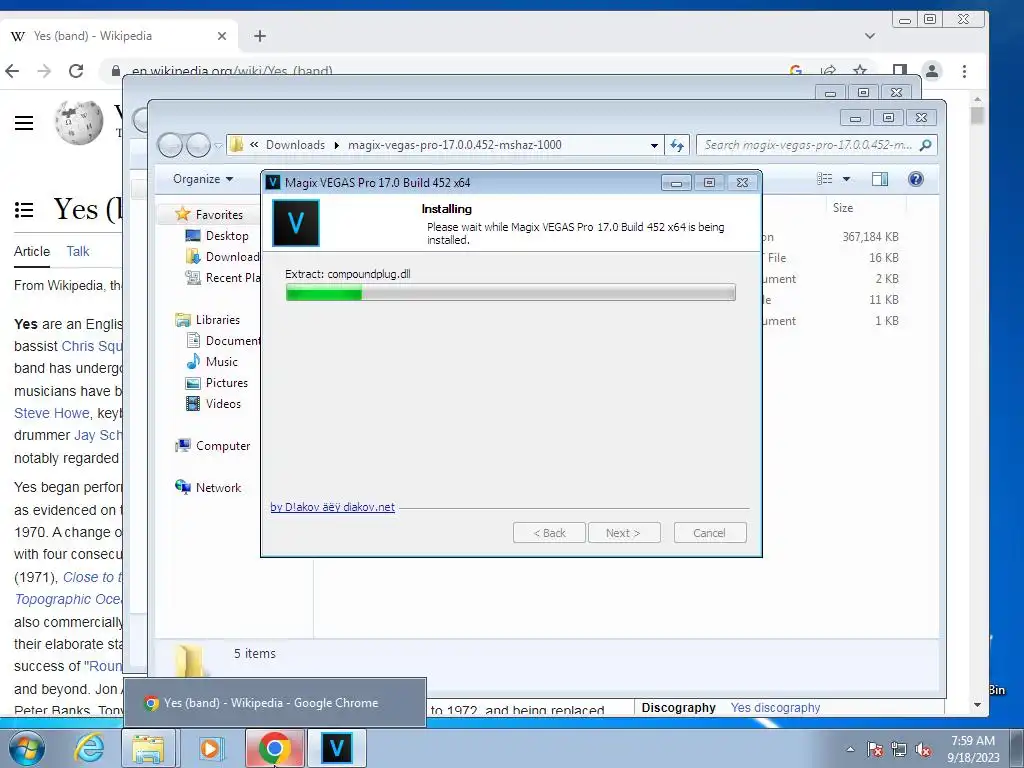
Task: Open Windows Media Player taskbar icon
Action: pyautogui.click(x=210, y=748)
